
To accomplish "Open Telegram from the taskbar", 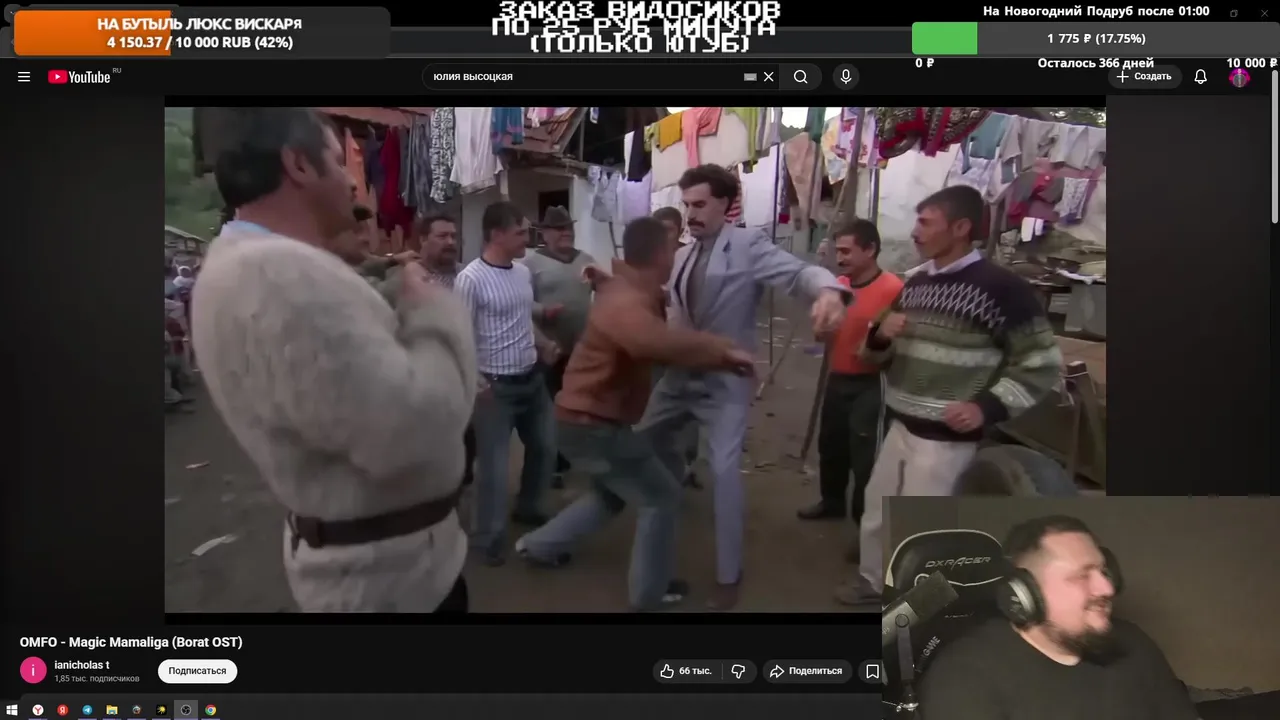I will [x=87, y=710].
